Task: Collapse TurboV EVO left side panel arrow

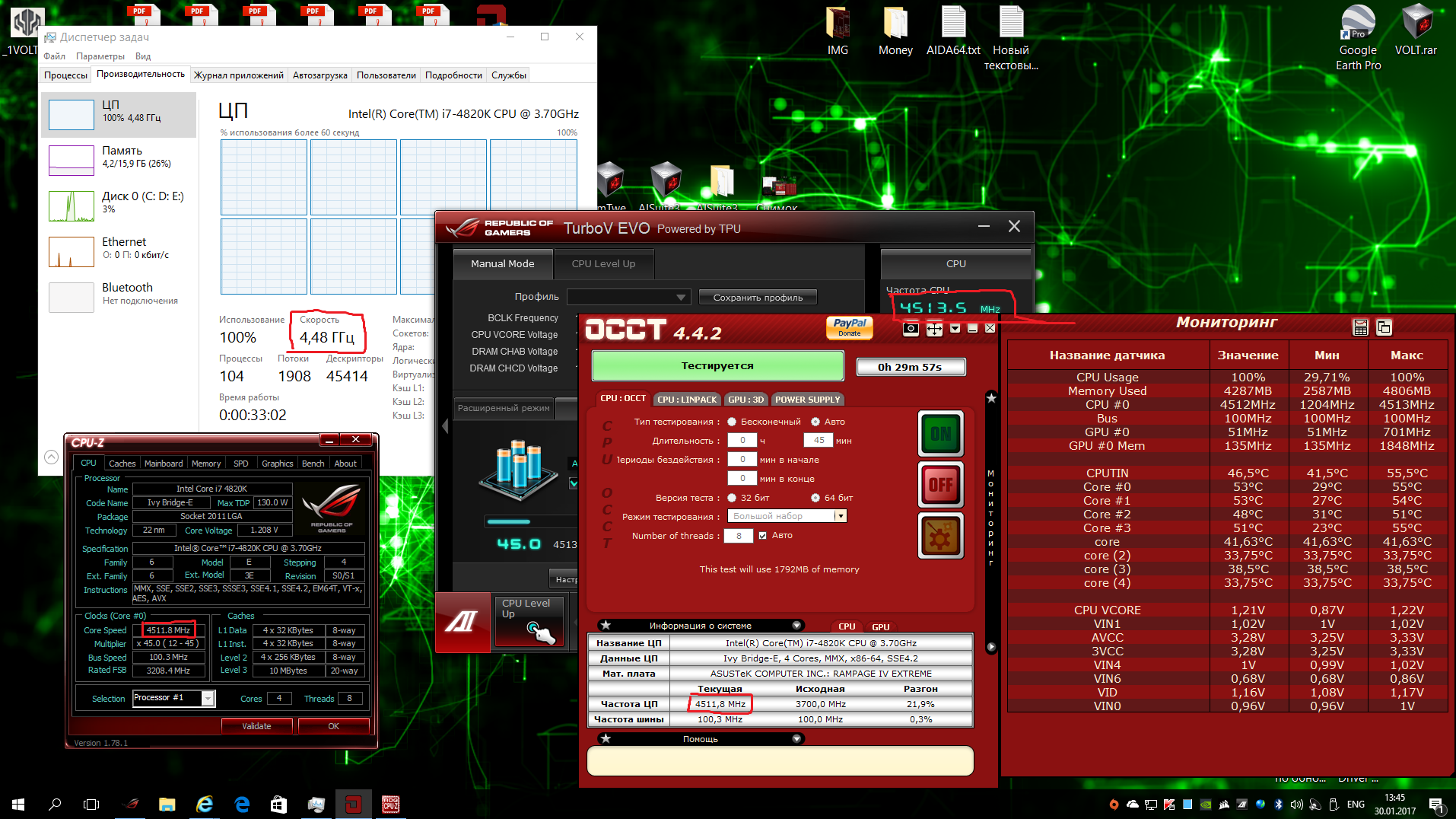Action: [445, 427]
